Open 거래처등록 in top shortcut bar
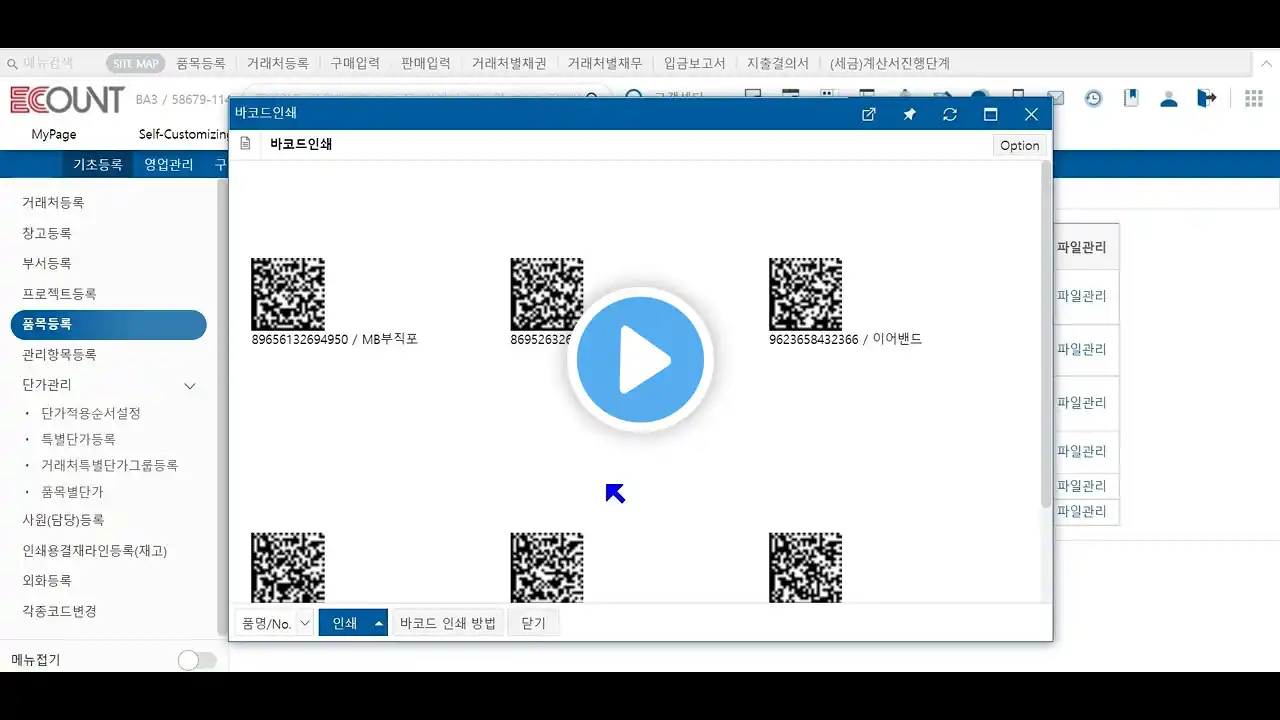The width and height of the screenshot is (1280, 720). [278, 63]
